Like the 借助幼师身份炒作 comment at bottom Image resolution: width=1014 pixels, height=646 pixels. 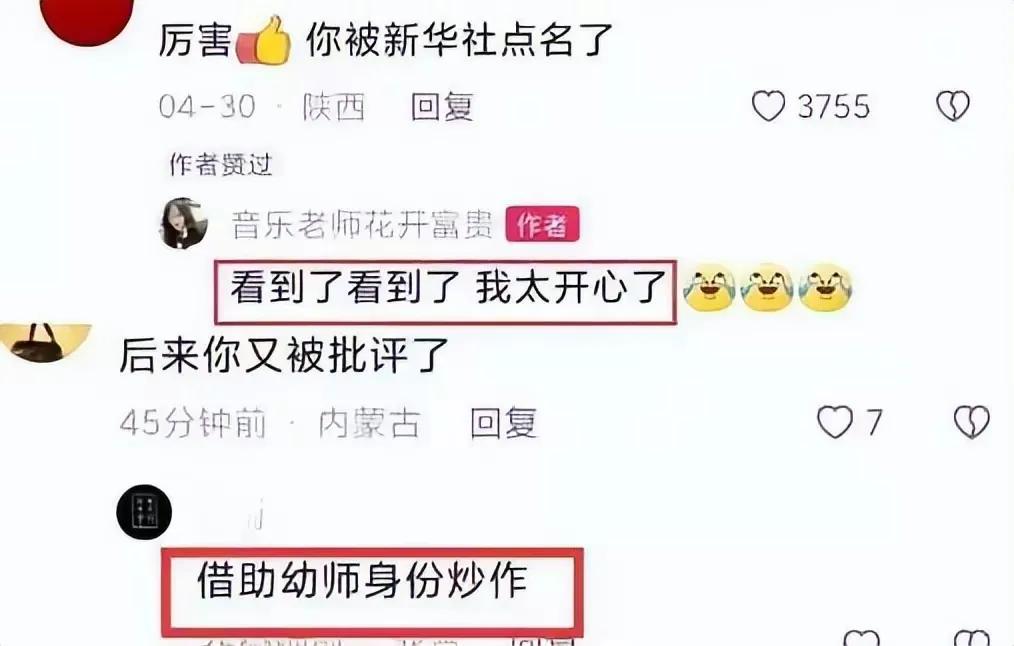861,638
